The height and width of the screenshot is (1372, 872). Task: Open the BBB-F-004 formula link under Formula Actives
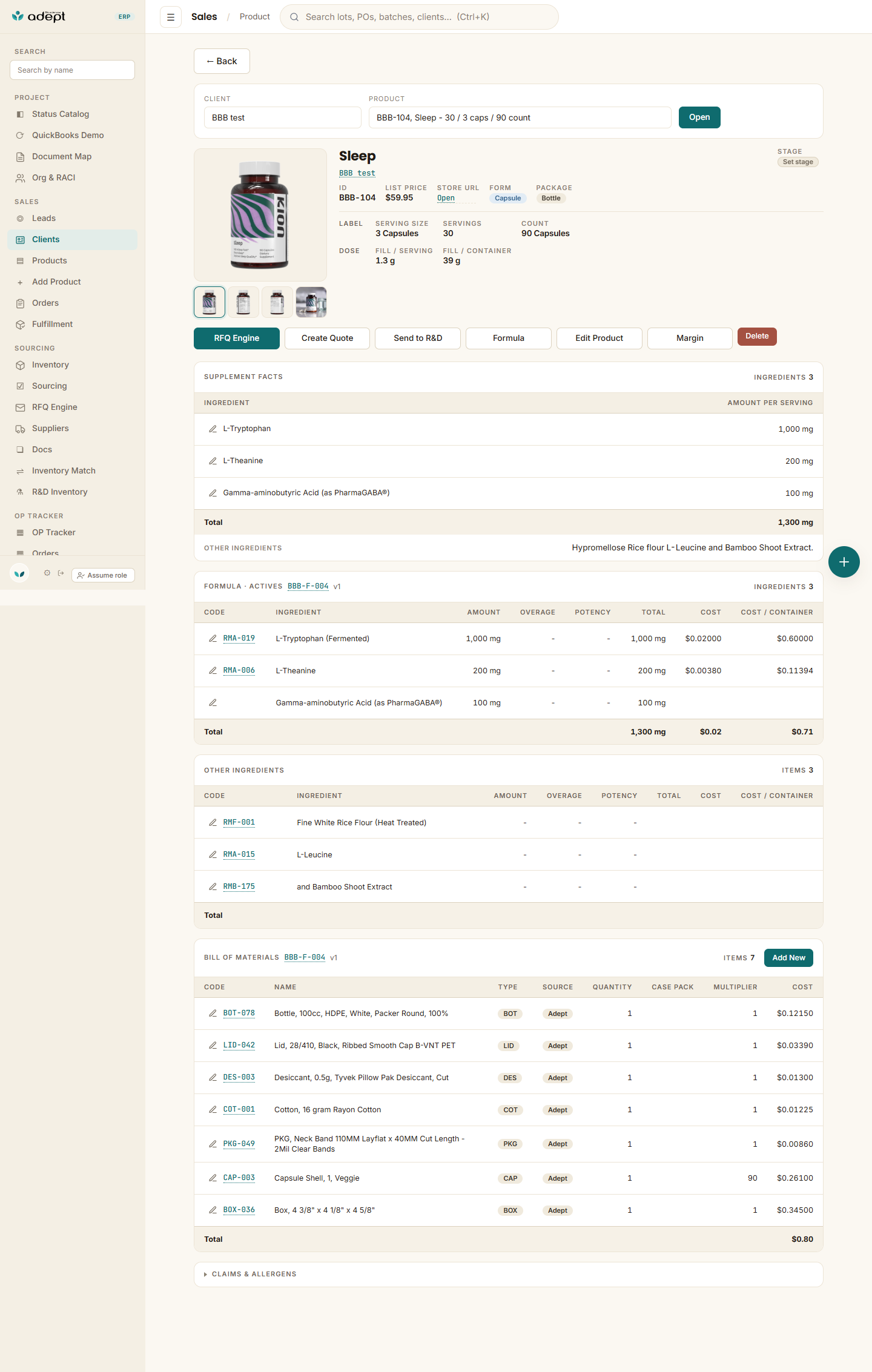(308, 586)
